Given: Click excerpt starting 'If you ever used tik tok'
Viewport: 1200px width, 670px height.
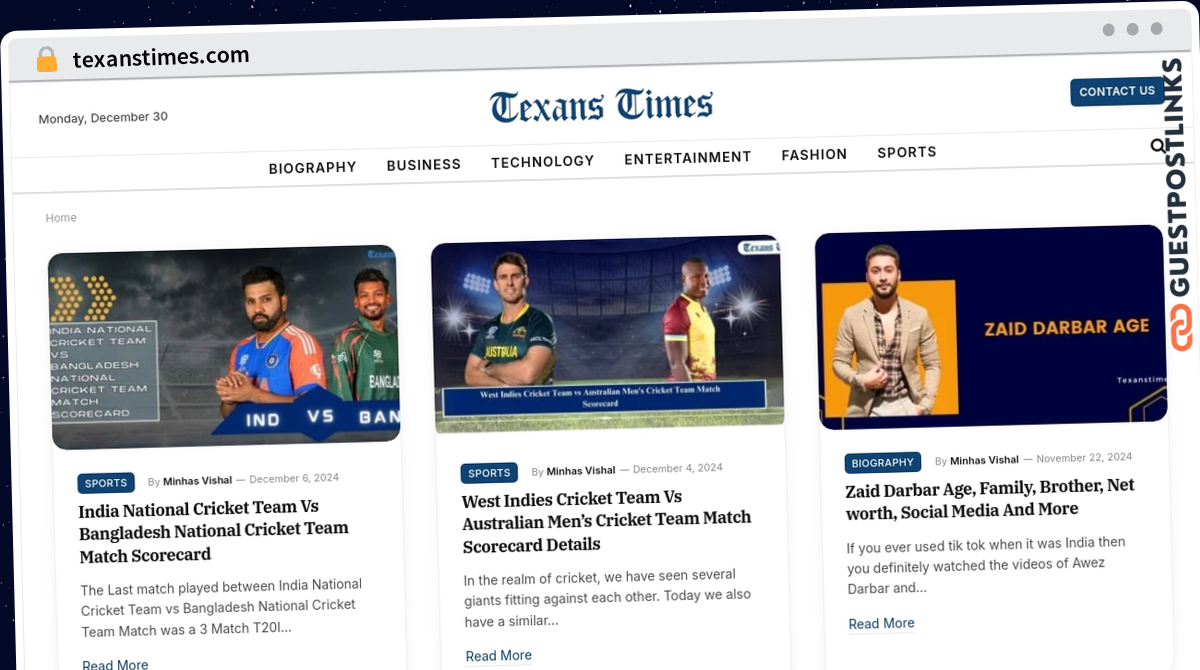Looking at the screenshot, I should click(986, 565).
